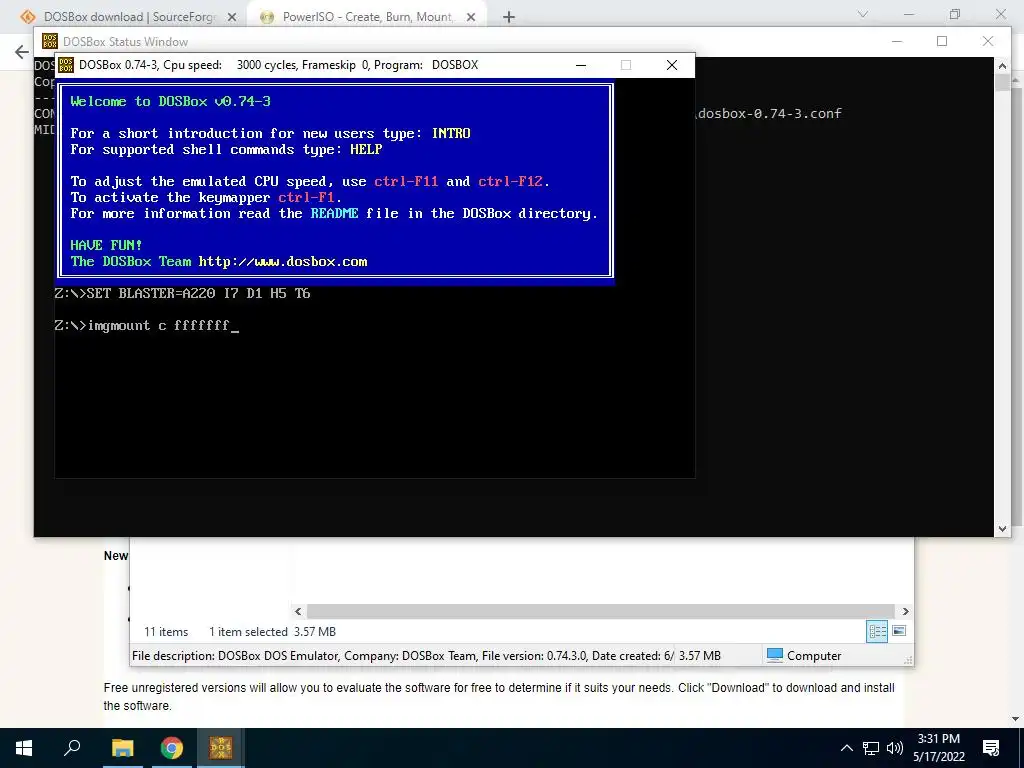Click the HELP command text

[x=366, y=150]
